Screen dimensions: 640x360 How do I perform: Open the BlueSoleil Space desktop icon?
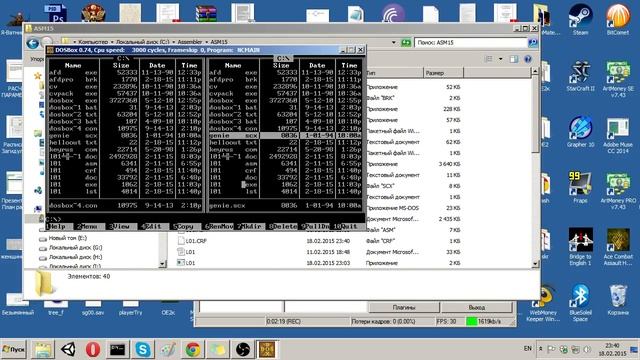tap(580, 302)
